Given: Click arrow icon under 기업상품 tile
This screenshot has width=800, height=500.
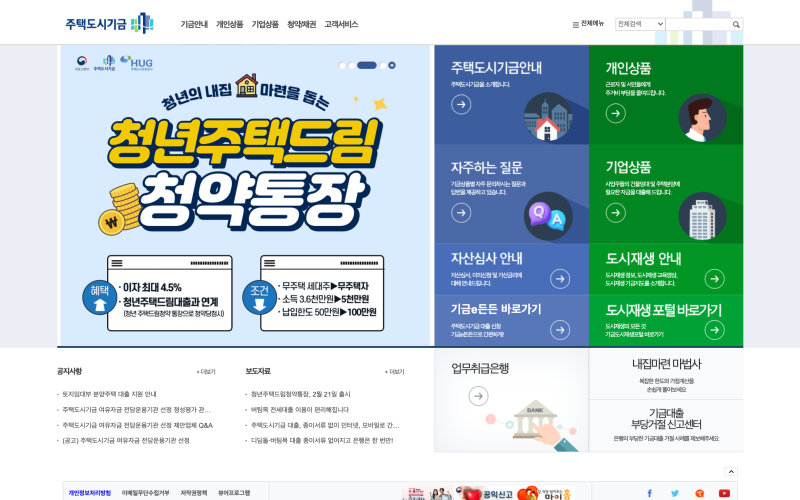Looking at the screenshot, I should pyautogui.click(x=615, y=212).
